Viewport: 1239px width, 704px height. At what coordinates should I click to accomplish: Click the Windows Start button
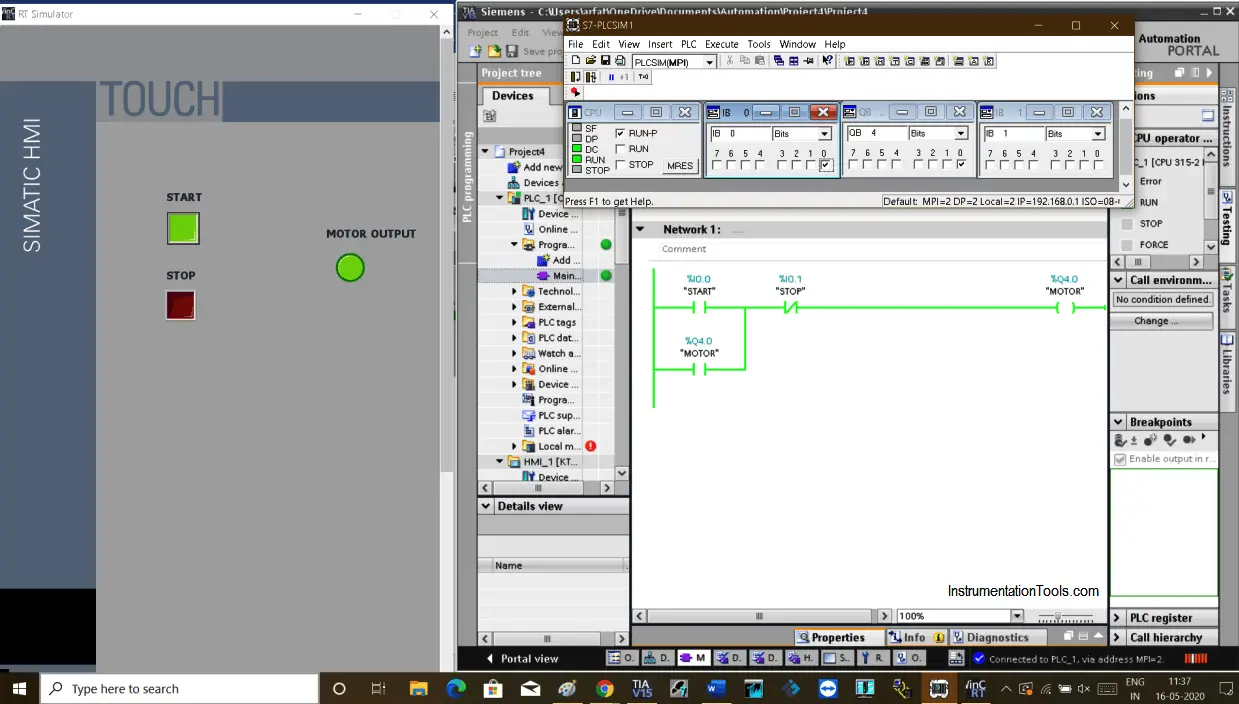[19, 688]
